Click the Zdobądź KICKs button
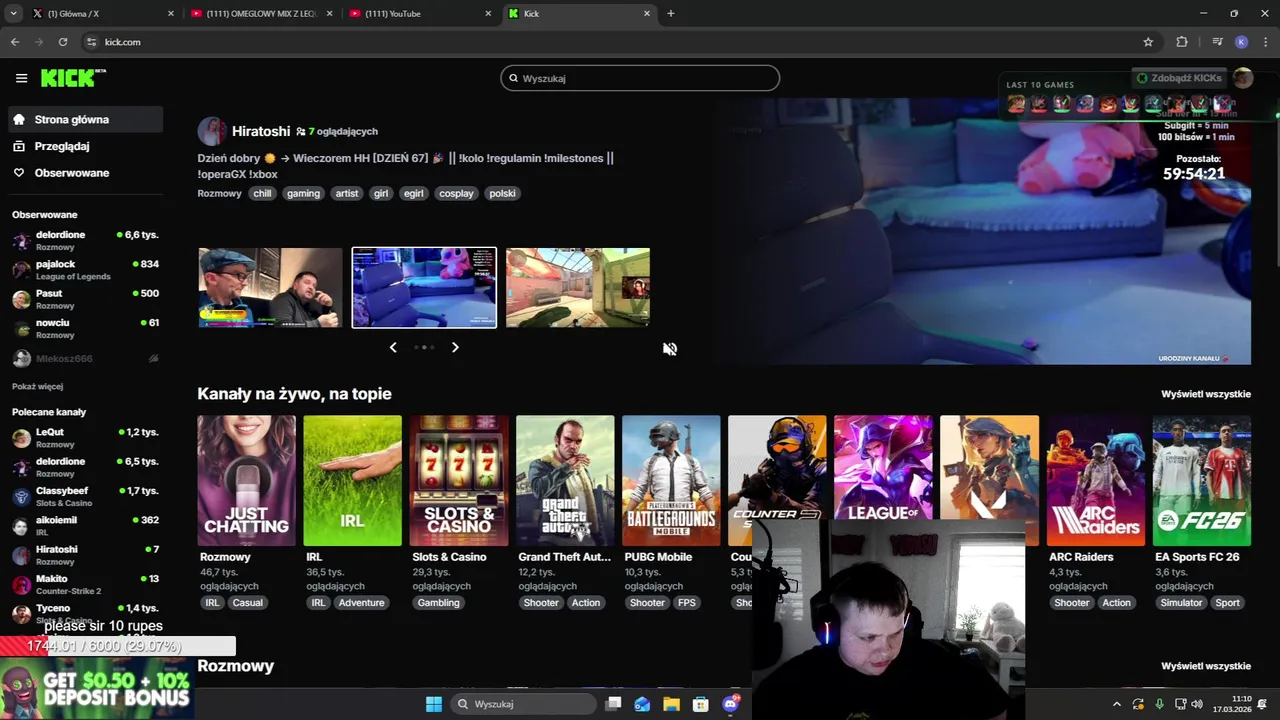 pyautogui.click(x=1179, y=78)
